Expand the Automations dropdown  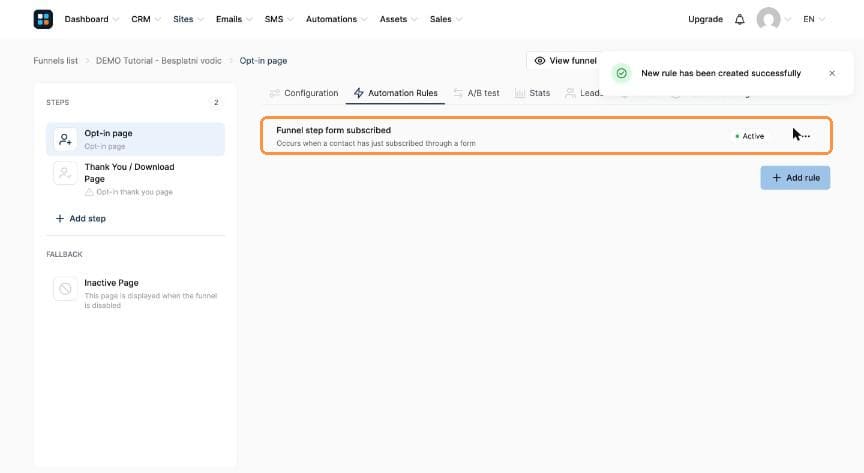click(x=336, y=19)
